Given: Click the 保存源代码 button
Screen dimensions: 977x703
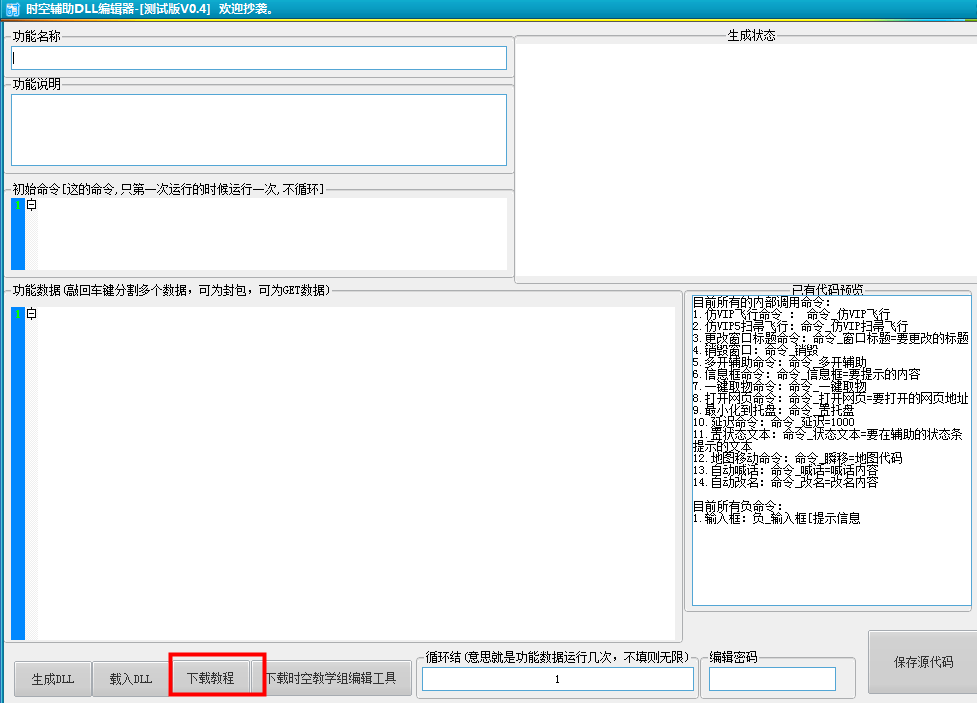Looking at the screenshot, I should 923,662.
